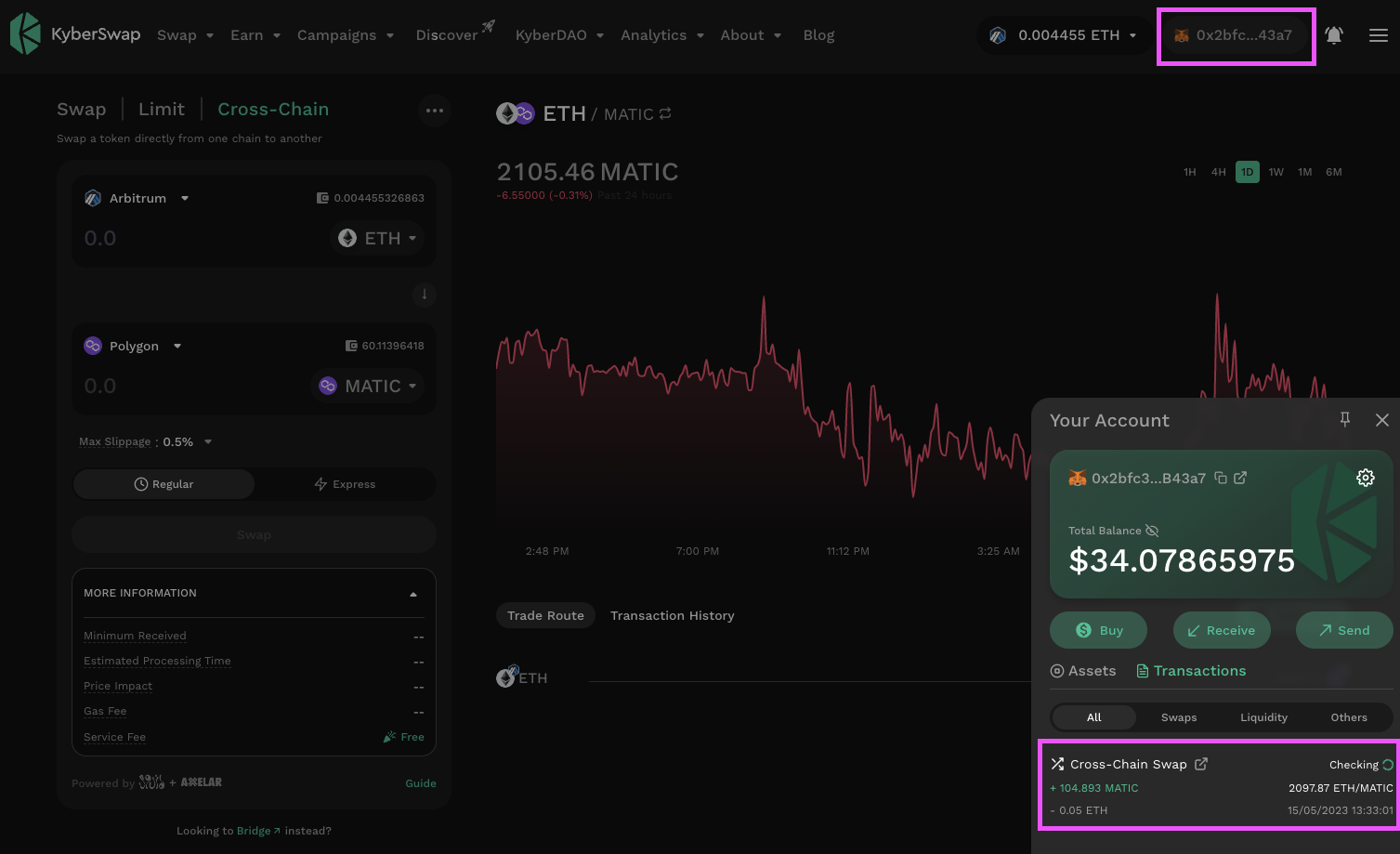1400x854 pixels.
Task: Switch to the Limit tab
Action: pyautogui.click(x=162, y=110)
